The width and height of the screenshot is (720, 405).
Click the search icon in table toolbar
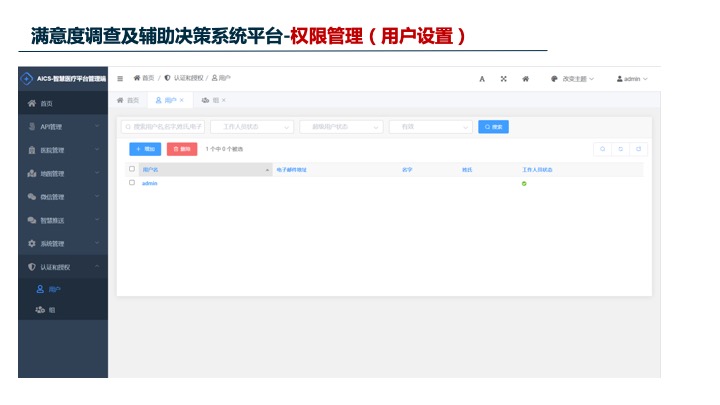(602, 149)
